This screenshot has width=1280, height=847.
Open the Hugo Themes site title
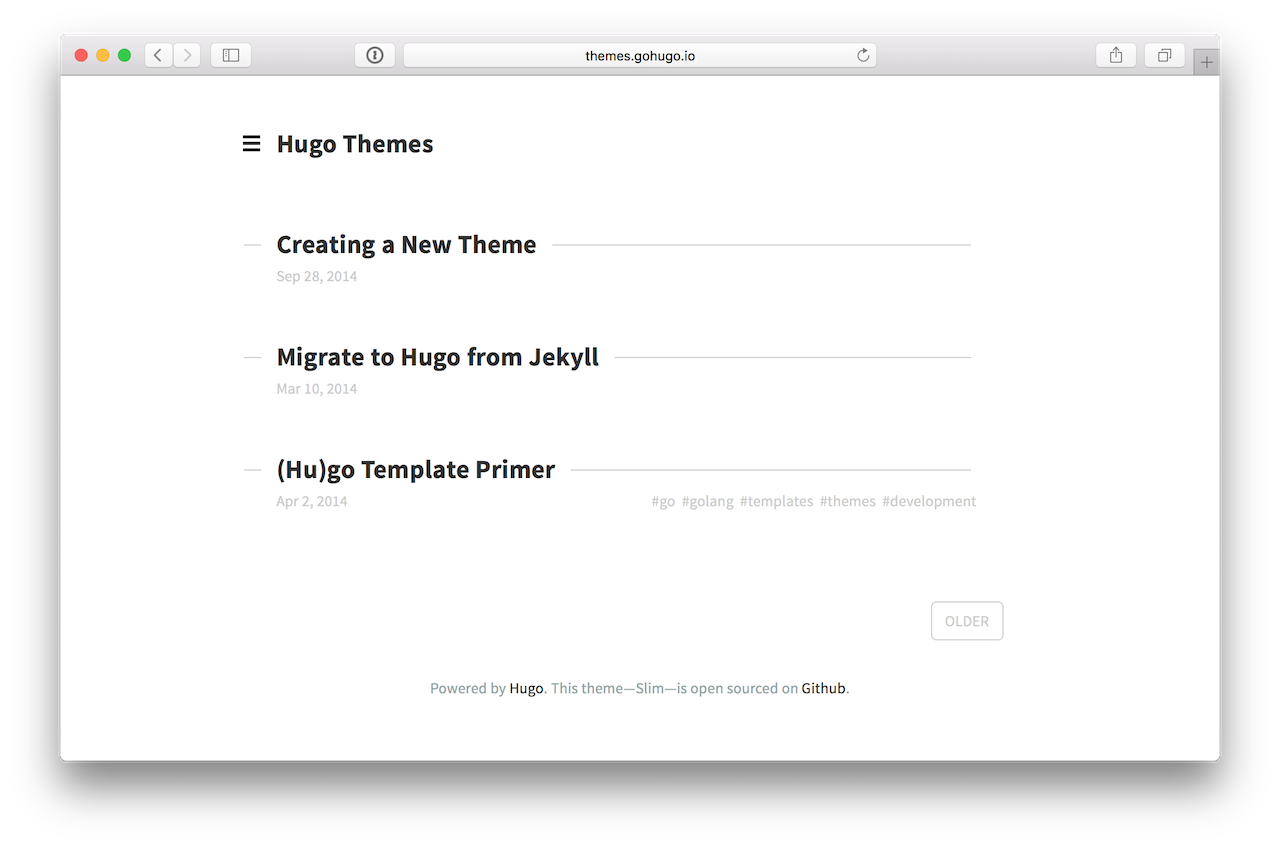[x=355, y=144]
